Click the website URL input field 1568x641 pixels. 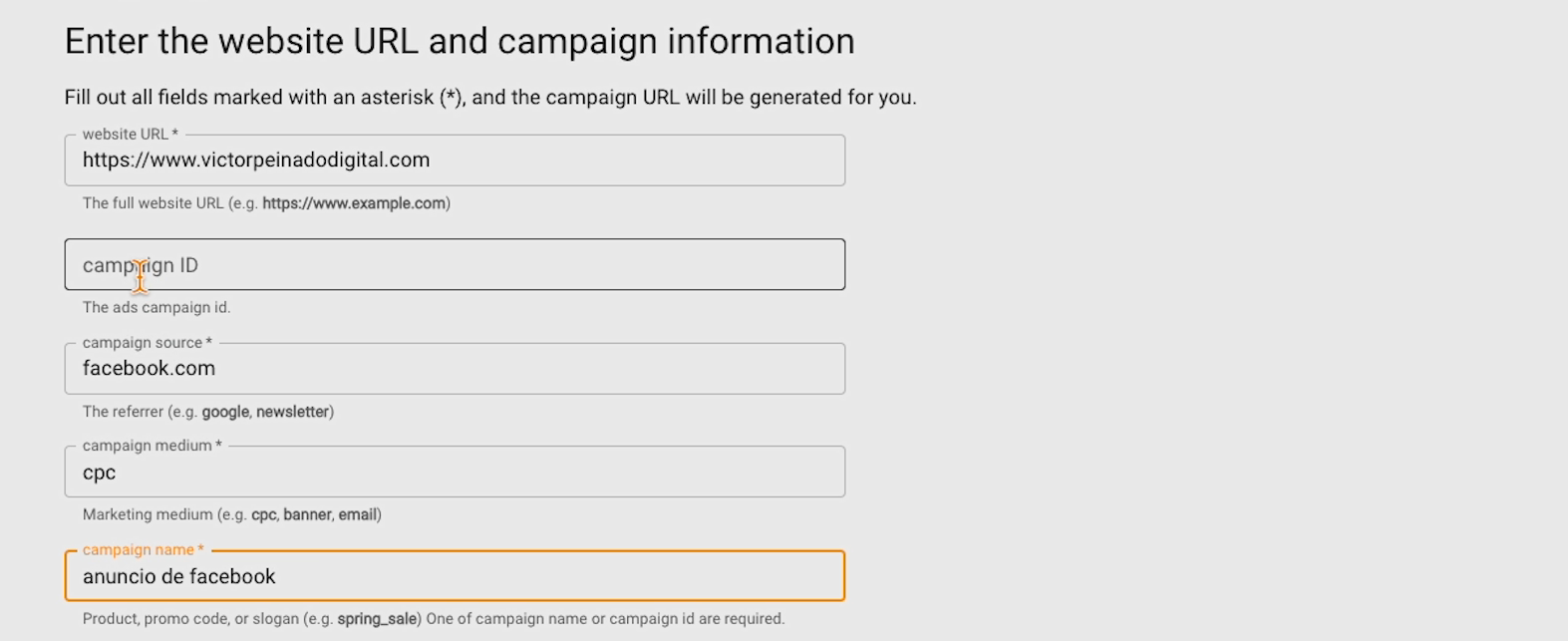[x=455, y=160]
